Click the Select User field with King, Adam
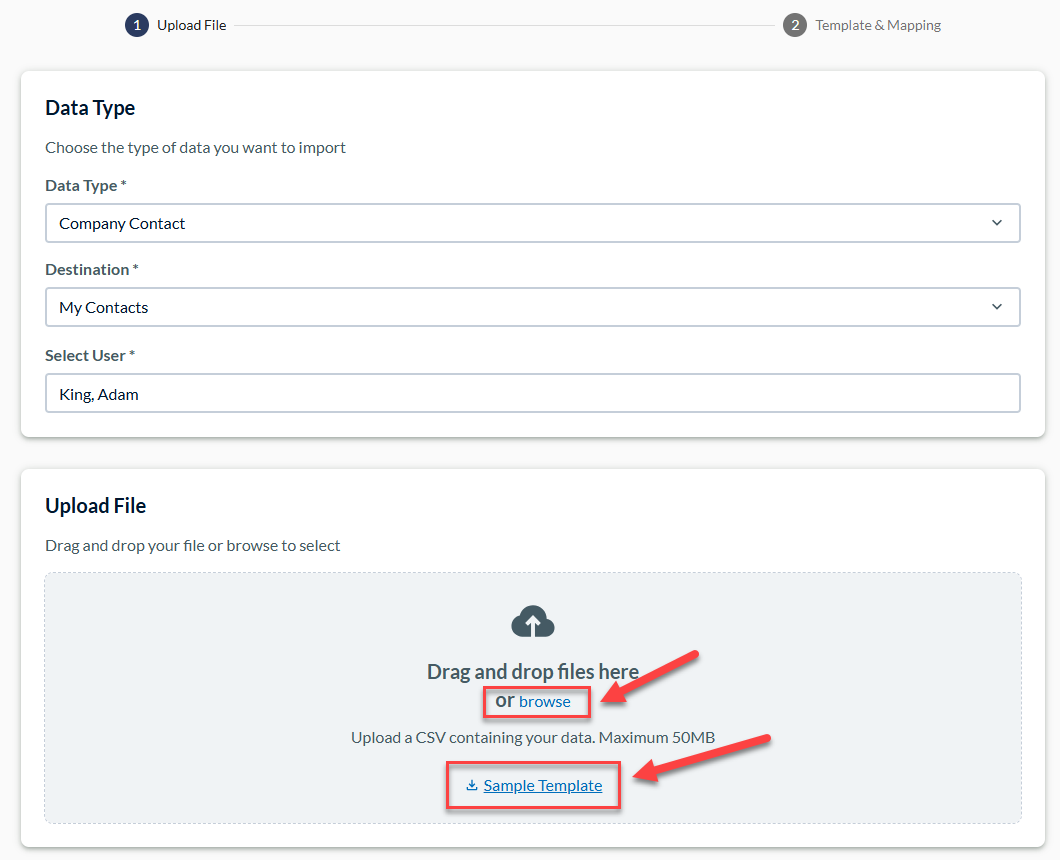Viewport: 1060px width, 860px height. coord(533,393)
